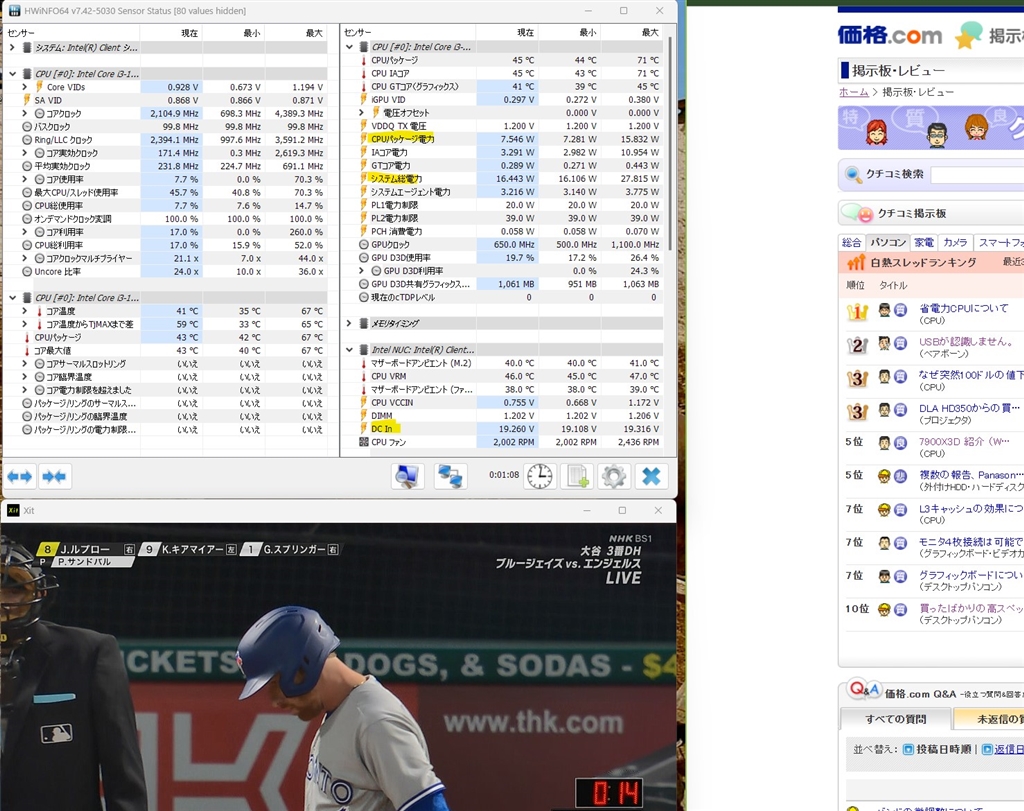Select the CPUパッケージ電力 row

[510, 139]
